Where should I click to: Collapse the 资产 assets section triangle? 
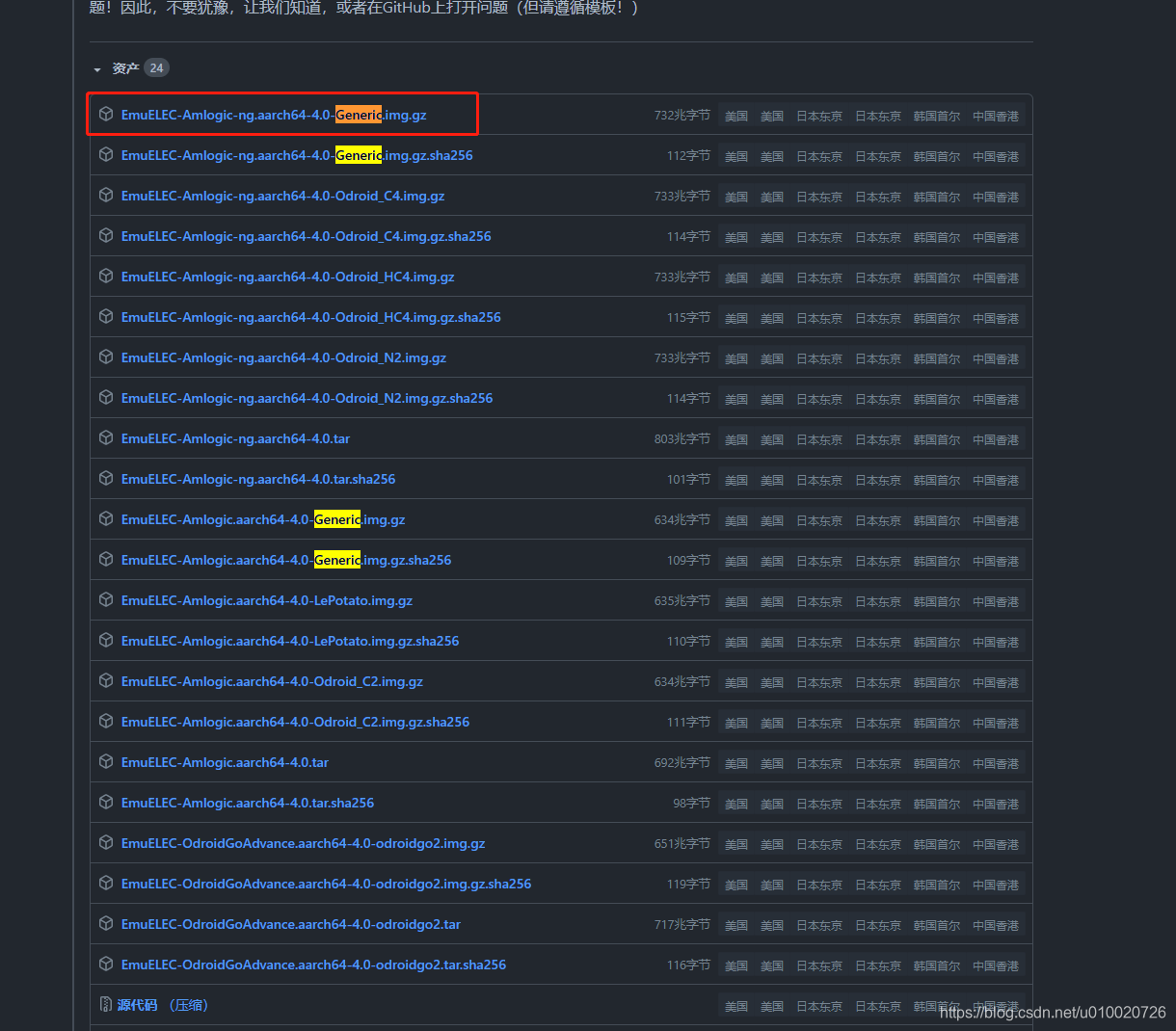coord(97,69)
